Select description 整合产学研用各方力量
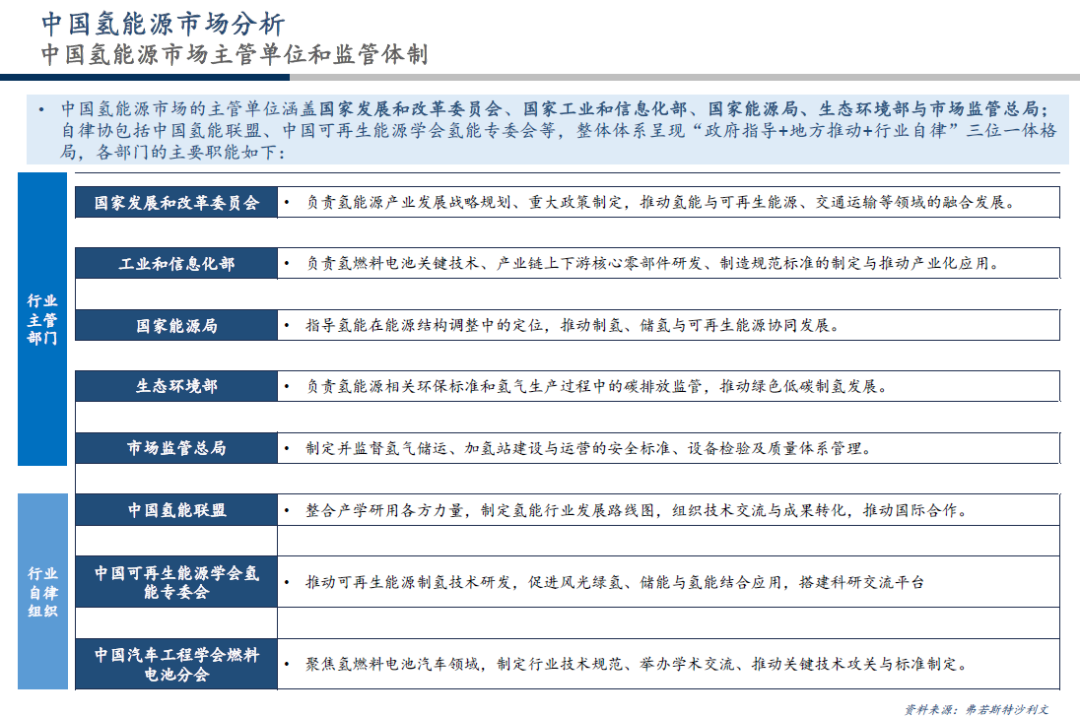Viewport: 1080px width, 716px height. coord(668,510)
